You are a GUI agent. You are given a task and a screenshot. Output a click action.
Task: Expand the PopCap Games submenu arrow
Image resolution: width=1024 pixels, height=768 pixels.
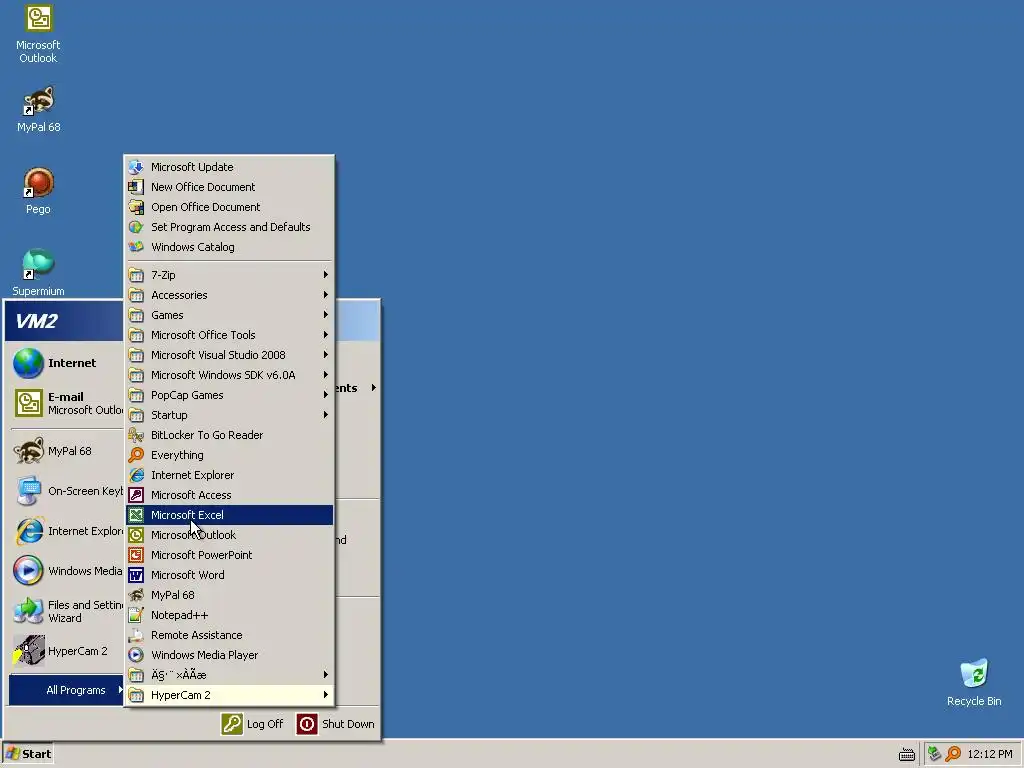[x=325, y=395]
